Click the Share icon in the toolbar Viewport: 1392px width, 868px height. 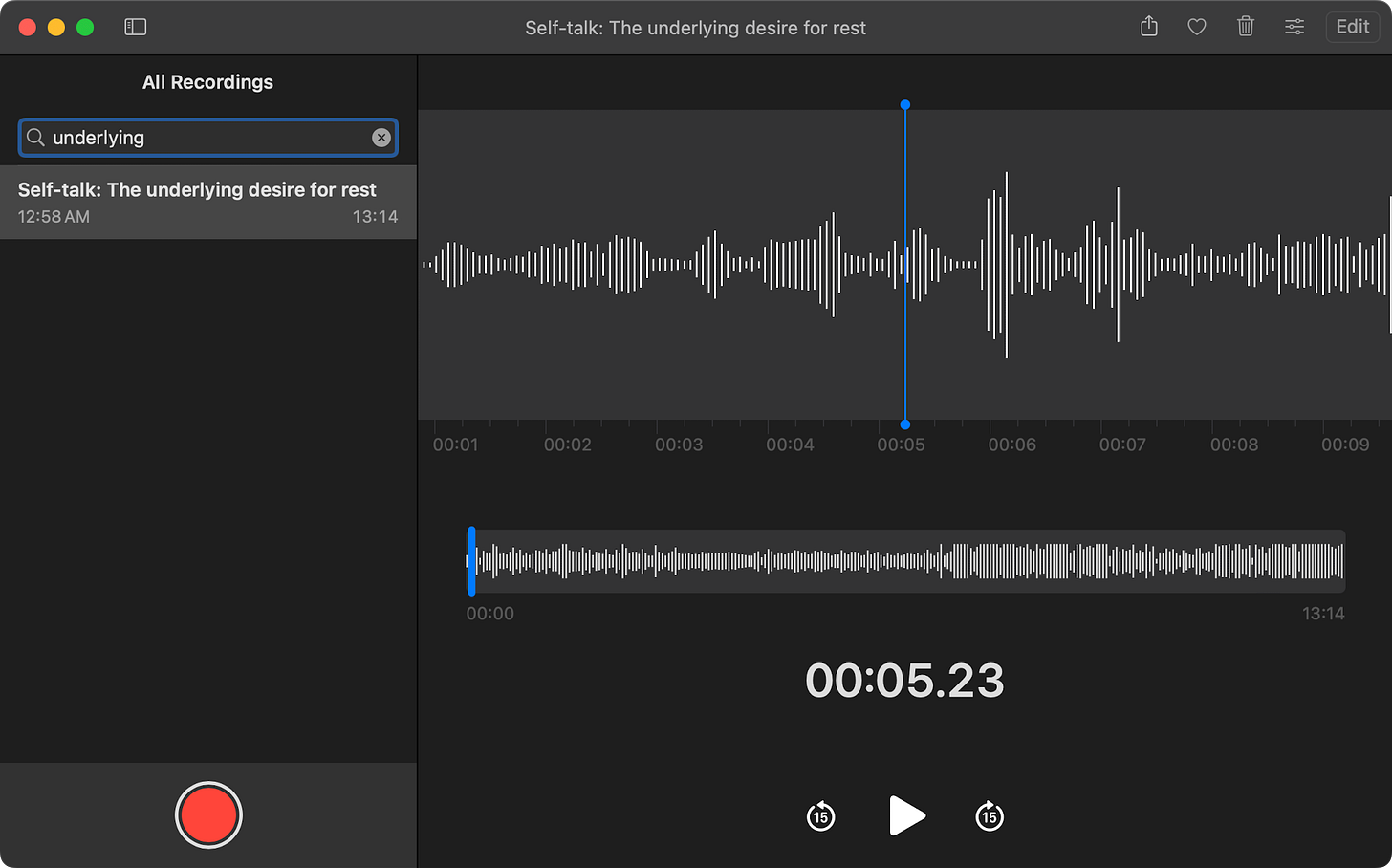(1149, 27)
